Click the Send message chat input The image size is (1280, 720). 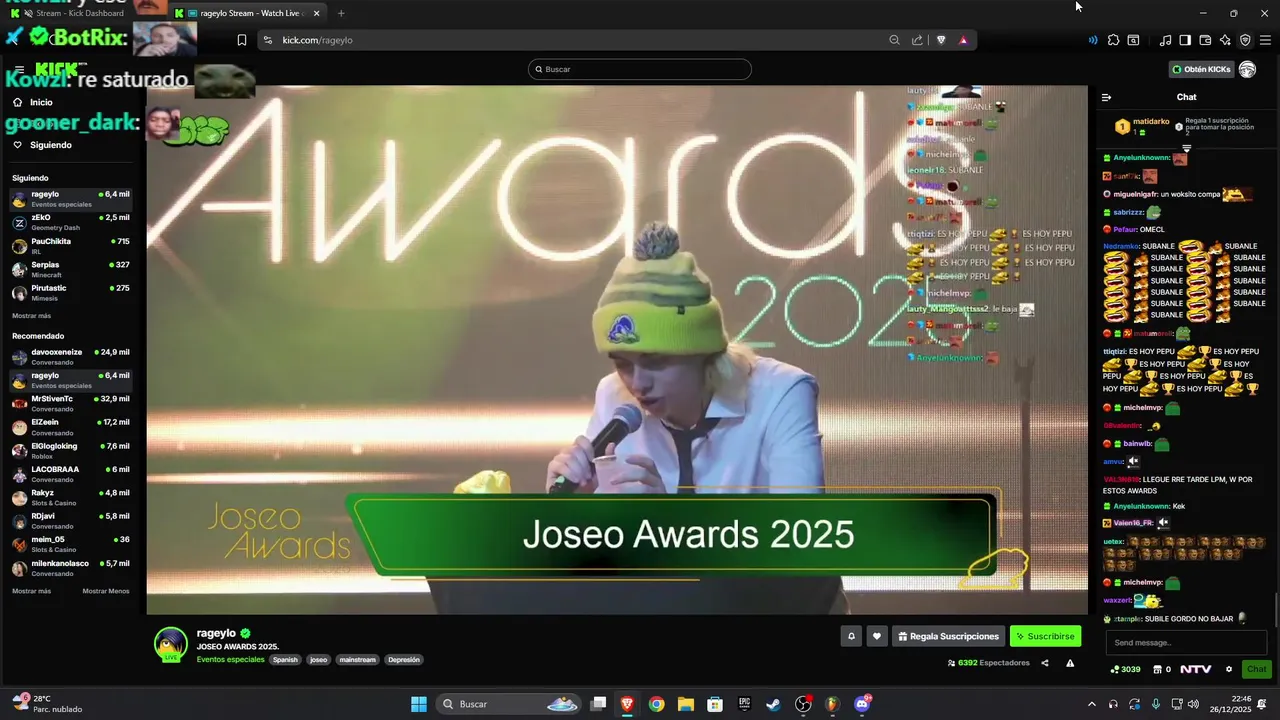[1187, 643]
